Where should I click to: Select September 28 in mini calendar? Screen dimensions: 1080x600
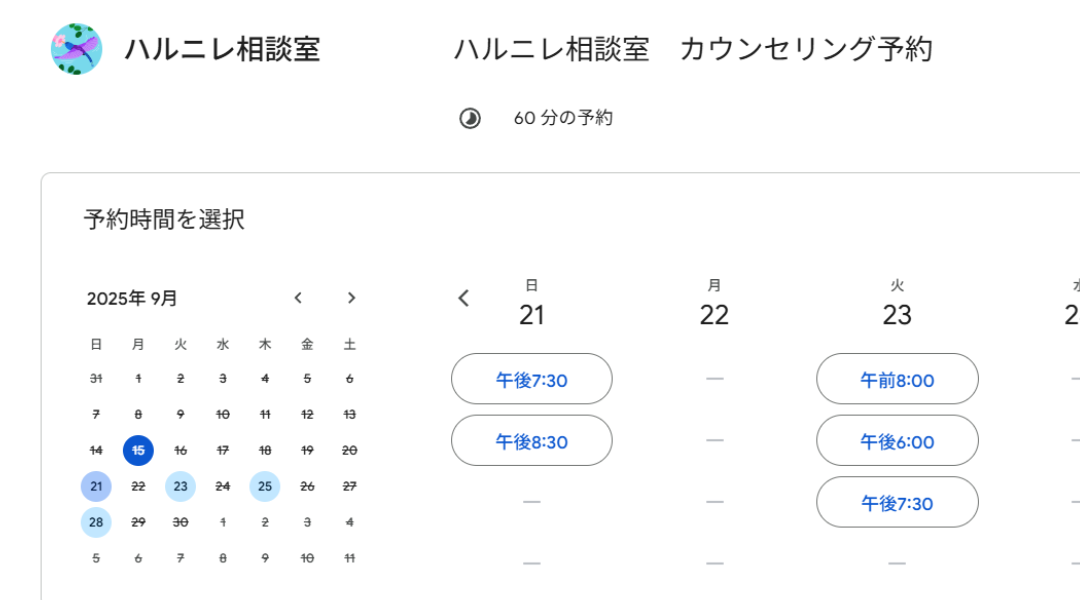click(96, 522)
